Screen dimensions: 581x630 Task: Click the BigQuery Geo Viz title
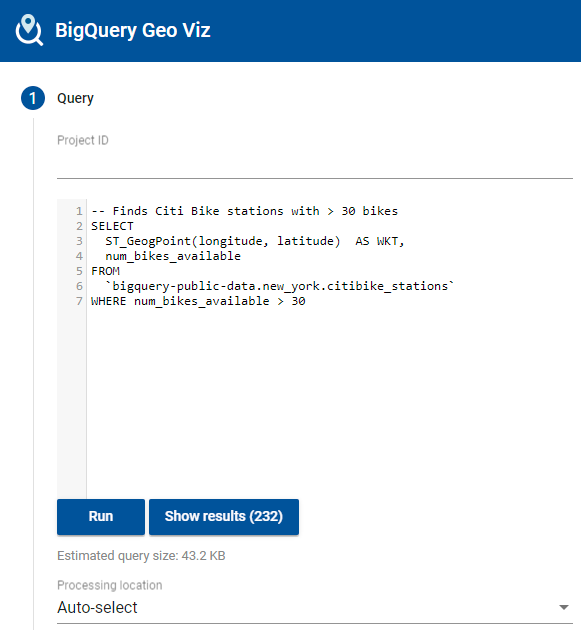[133, 30]
